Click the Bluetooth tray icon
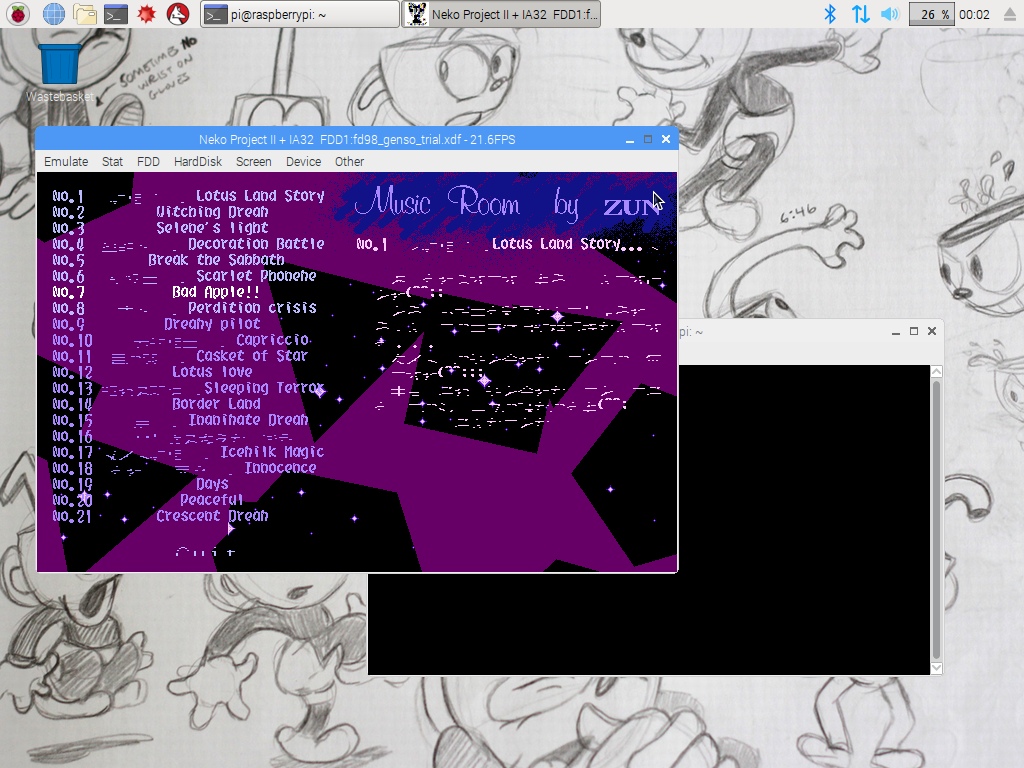1024x768 pixels. 829,14
